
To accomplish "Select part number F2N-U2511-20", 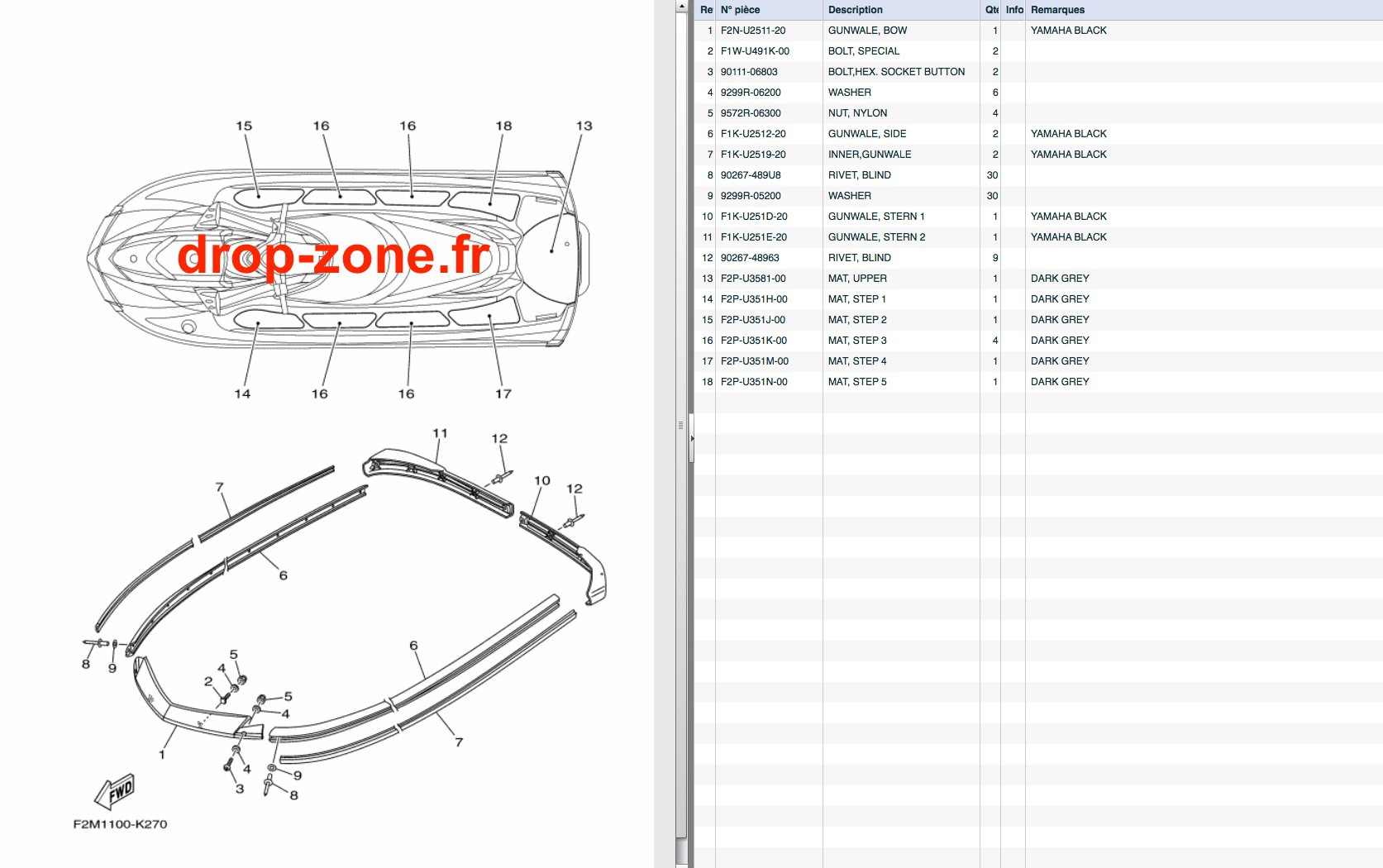I will click(x=753, y=31).
